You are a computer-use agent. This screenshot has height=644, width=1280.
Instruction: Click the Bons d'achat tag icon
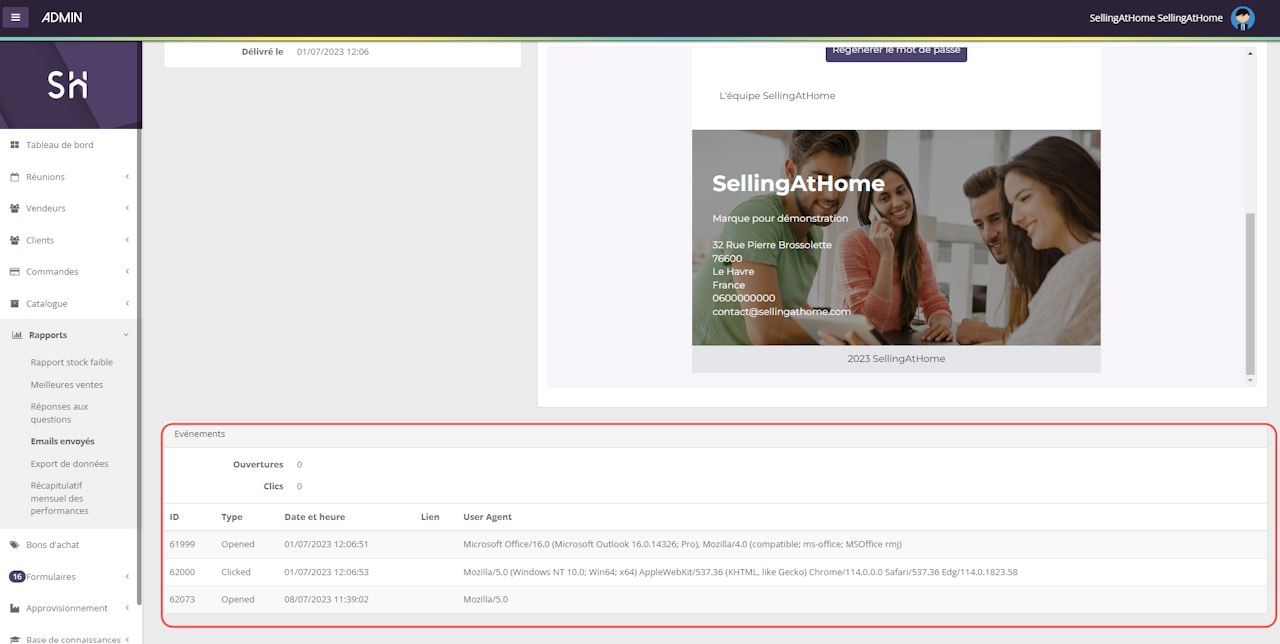[15, 545]
